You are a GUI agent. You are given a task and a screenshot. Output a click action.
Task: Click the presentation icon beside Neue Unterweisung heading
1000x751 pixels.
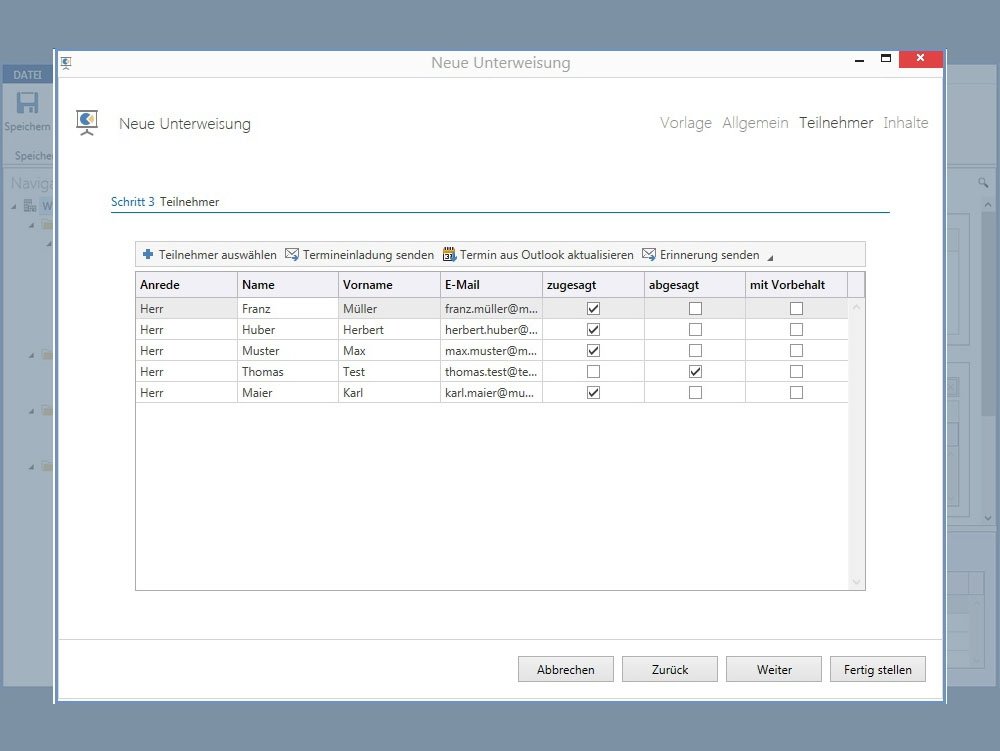[x=87, y=123]
